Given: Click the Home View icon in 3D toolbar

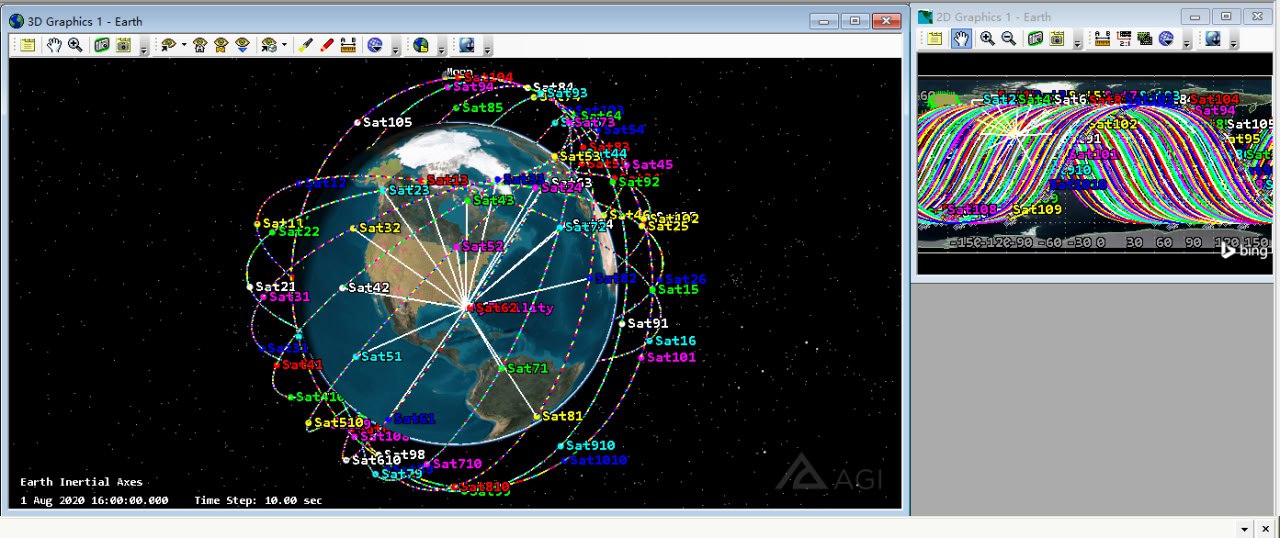Looking at the screenshot, I should click(x=200, y=45).
